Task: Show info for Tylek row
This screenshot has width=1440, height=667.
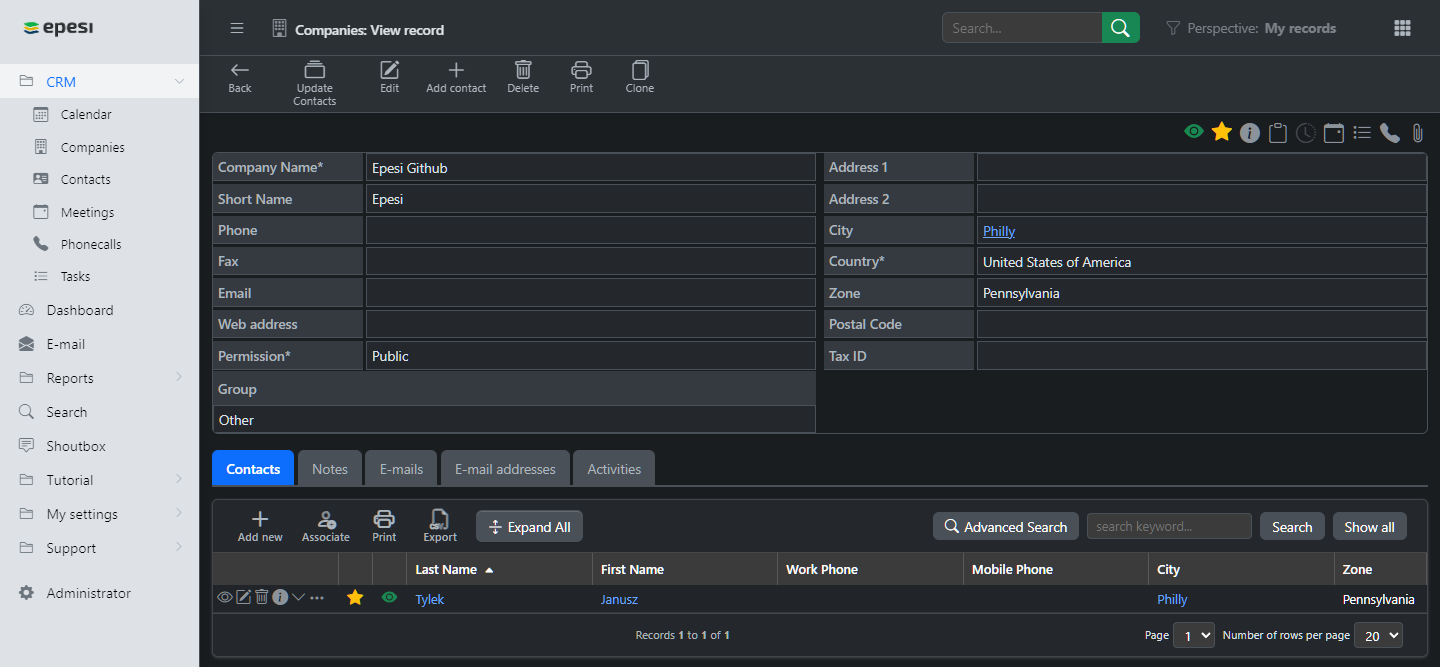Action: [x=280, y=597]
